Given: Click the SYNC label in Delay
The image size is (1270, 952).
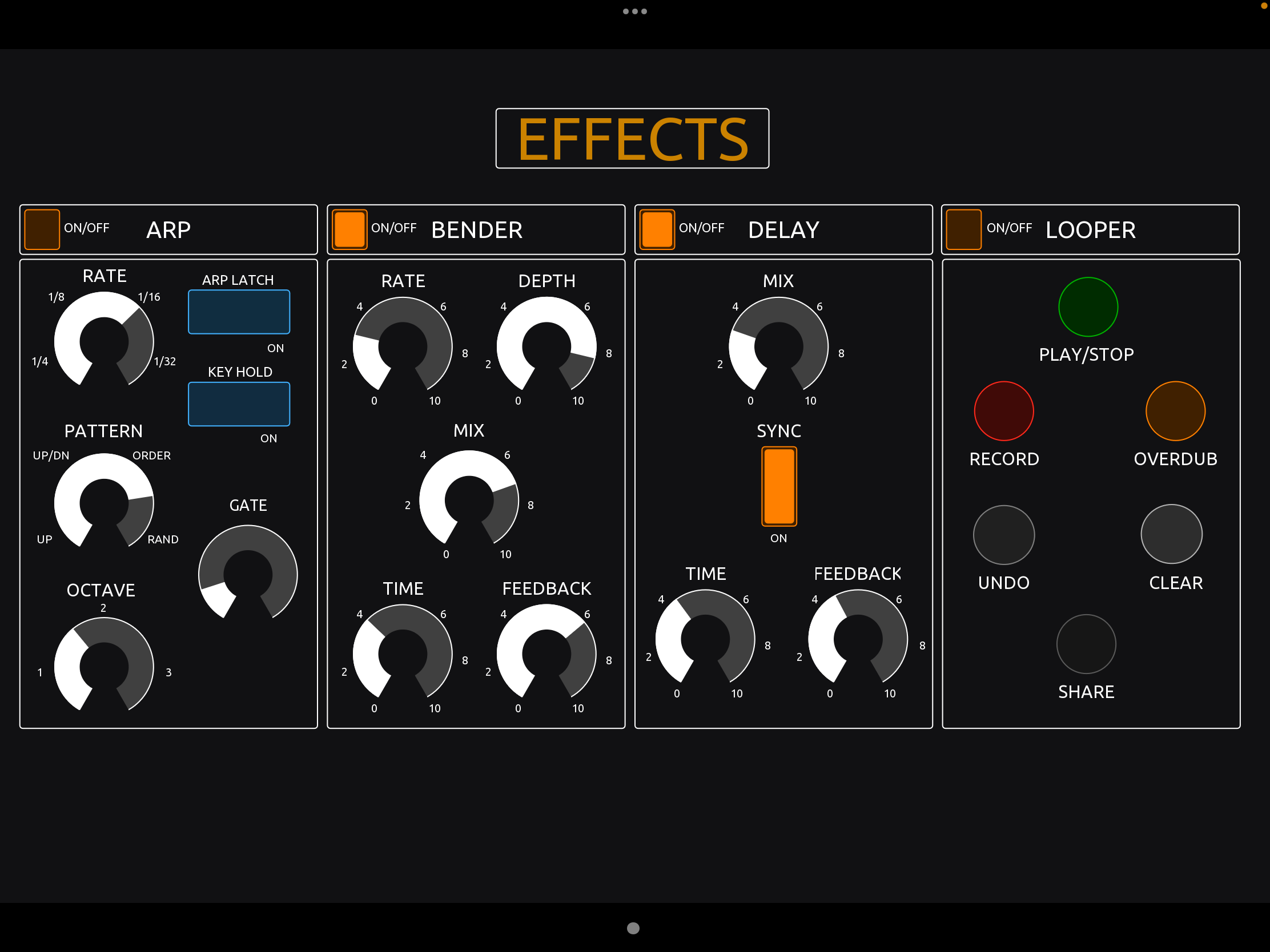Looking at the screenshot, I should click(778, 431).
